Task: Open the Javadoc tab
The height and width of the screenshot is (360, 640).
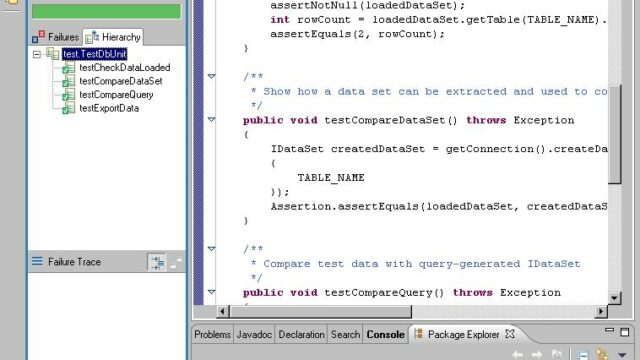Action: 254,335
